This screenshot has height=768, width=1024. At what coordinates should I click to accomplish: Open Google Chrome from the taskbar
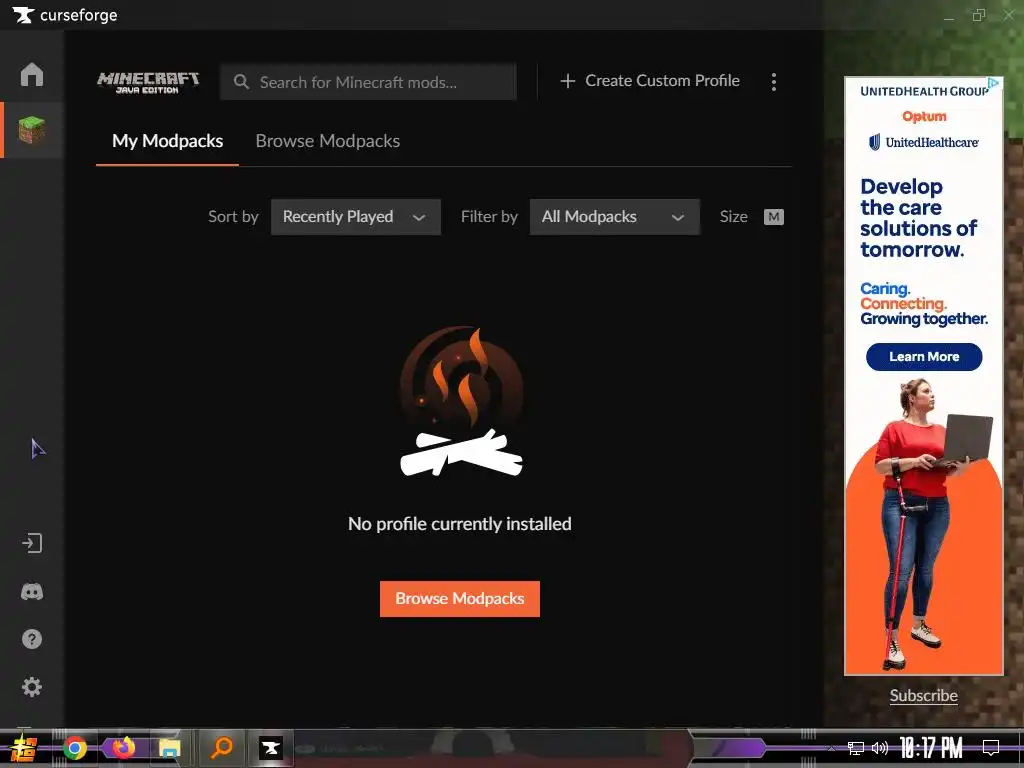coord(74,748)
